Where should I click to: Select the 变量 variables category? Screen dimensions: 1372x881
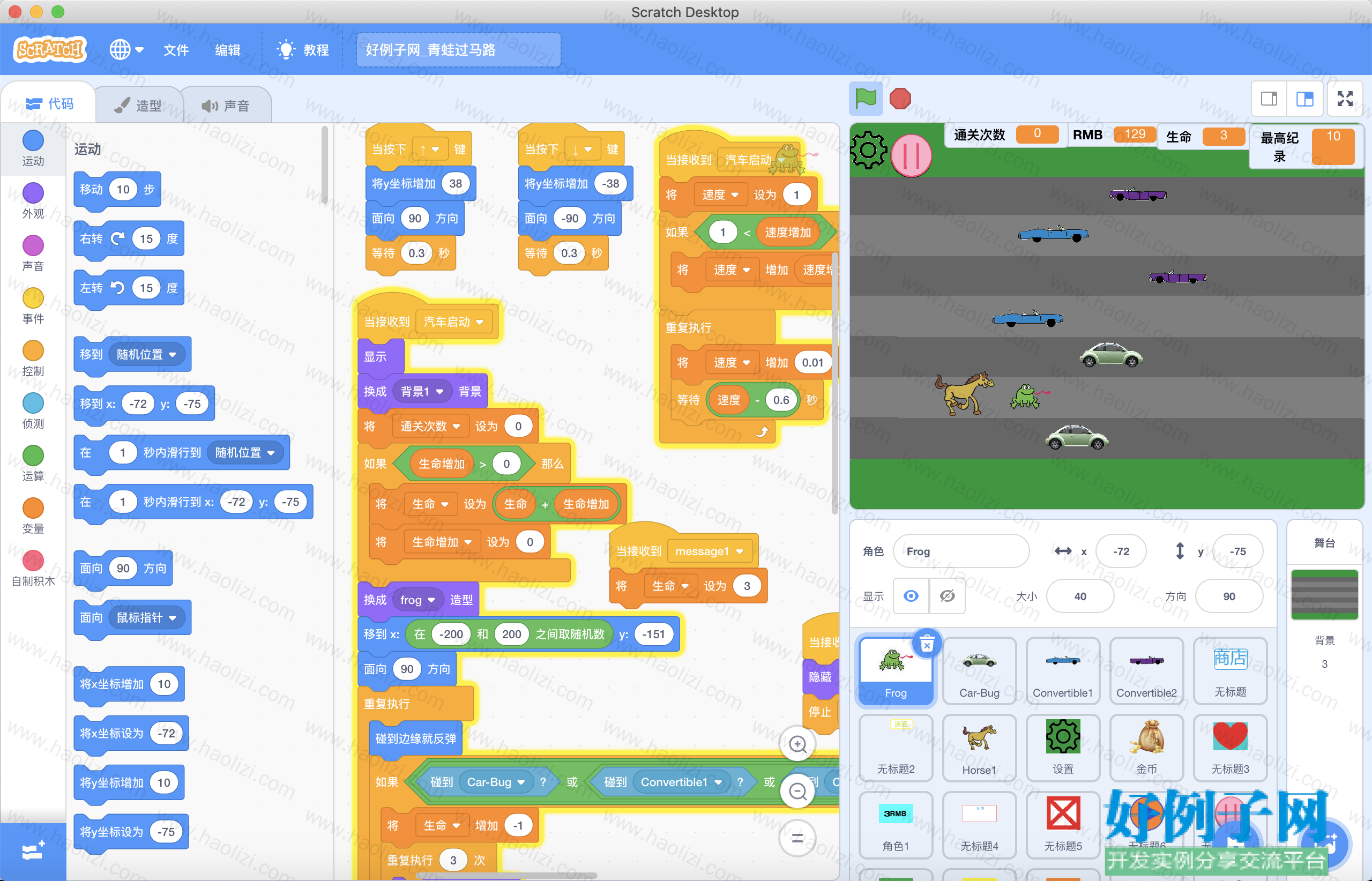click(33, 516)
